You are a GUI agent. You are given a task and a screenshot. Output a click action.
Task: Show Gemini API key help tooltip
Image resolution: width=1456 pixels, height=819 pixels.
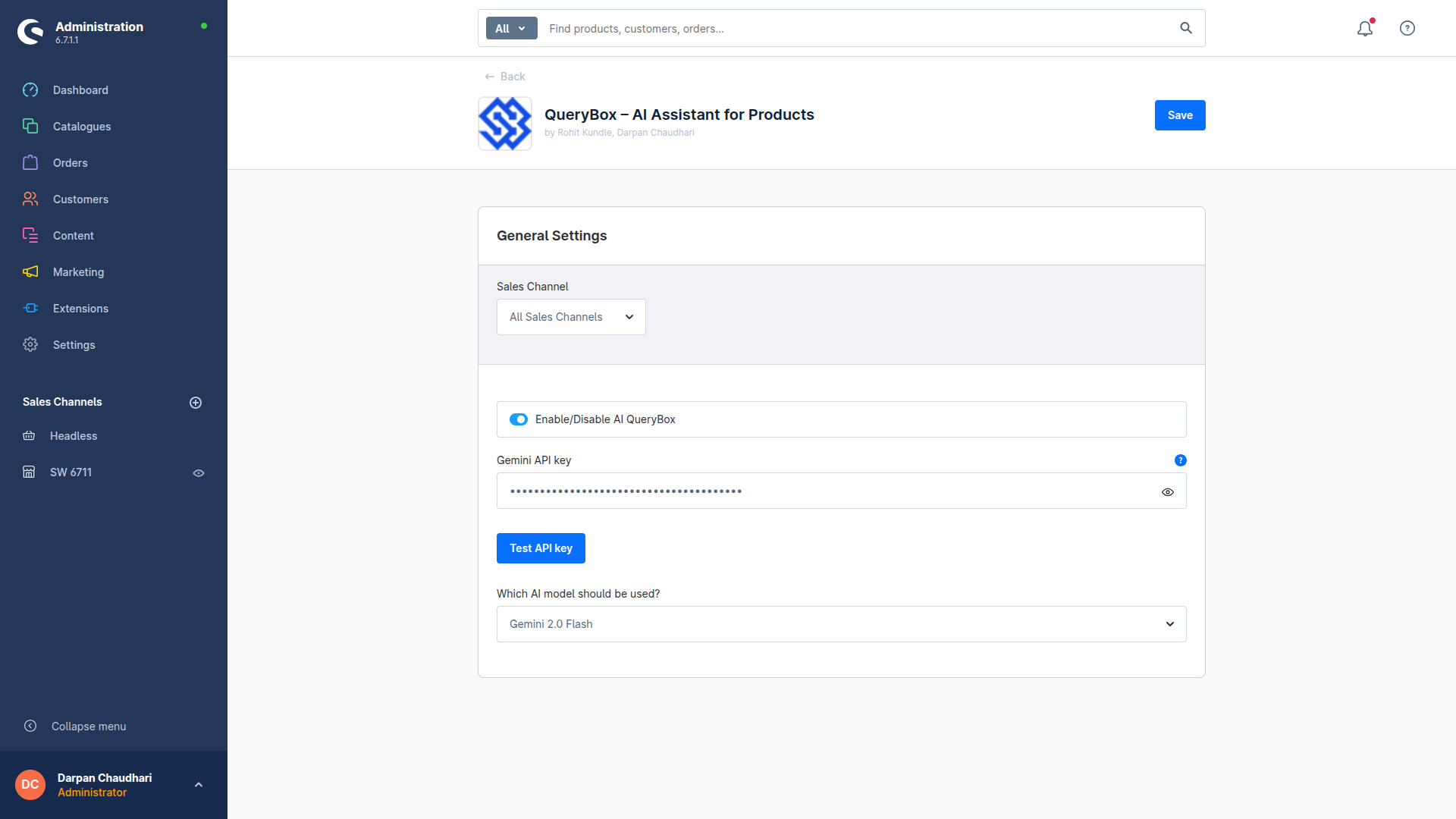coord(1181,460)
